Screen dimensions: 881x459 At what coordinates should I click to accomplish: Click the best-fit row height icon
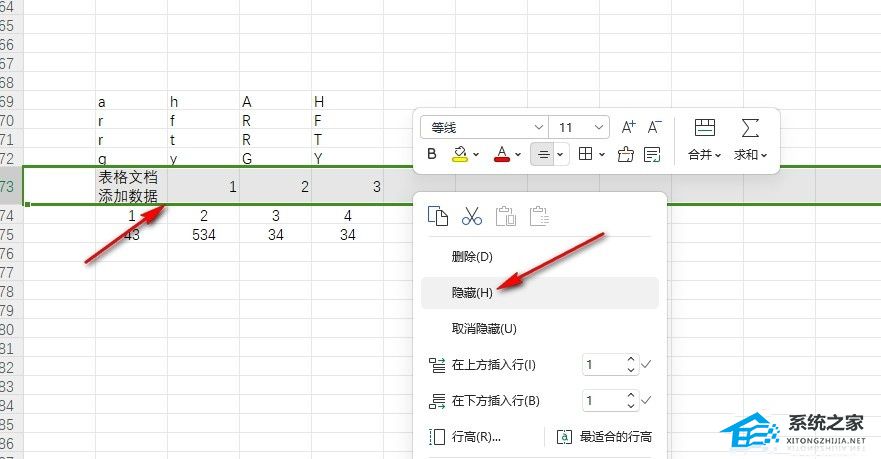(564, 437)
